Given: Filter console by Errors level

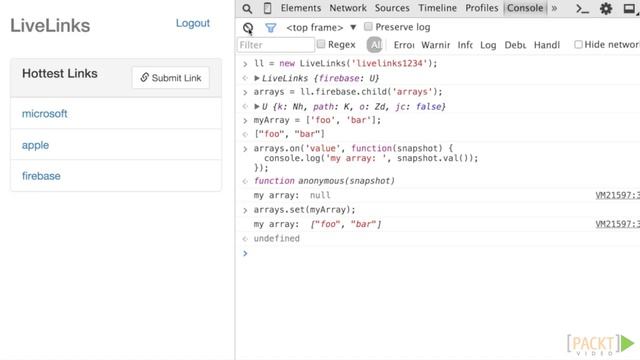Looking at the screenshot, I should coord(404,45).
